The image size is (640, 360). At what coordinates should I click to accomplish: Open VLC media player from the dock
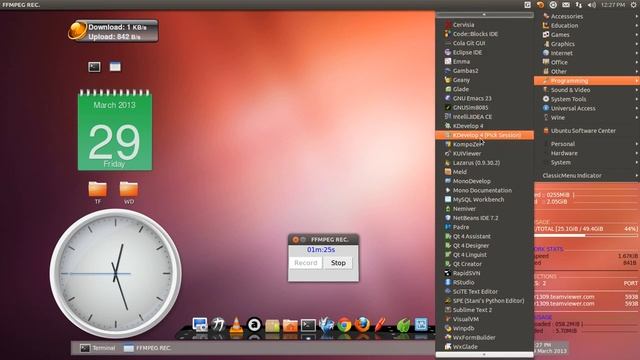236,326
